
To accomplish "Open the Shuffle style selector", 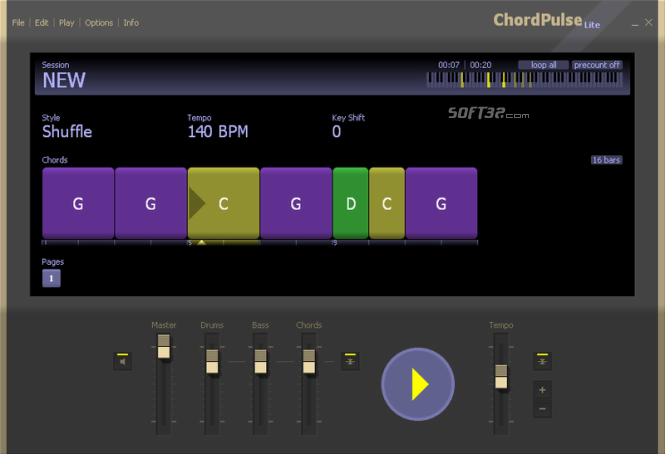I will (67, 132).
